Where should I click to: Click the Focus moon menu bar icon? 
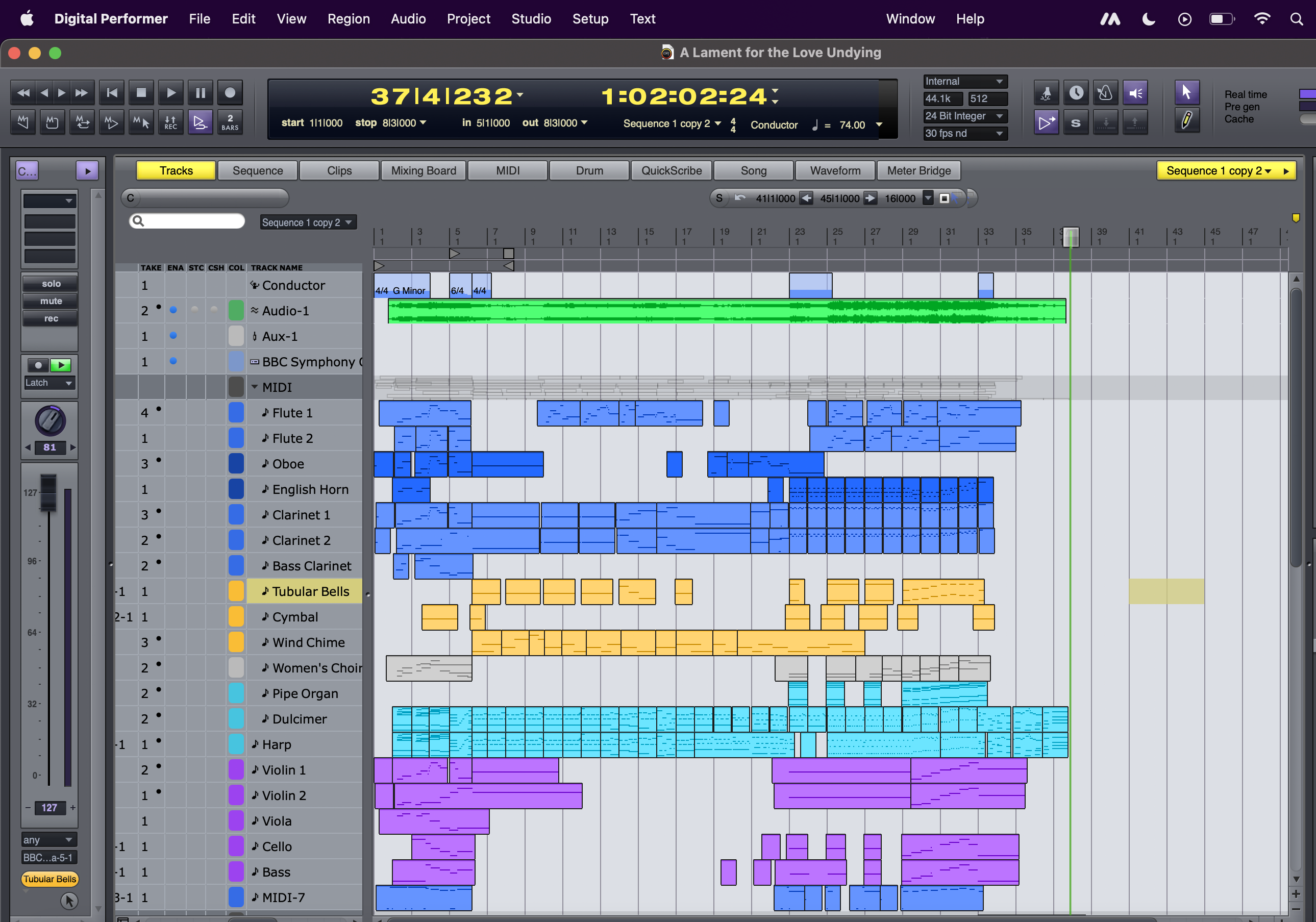[1149, 19]
